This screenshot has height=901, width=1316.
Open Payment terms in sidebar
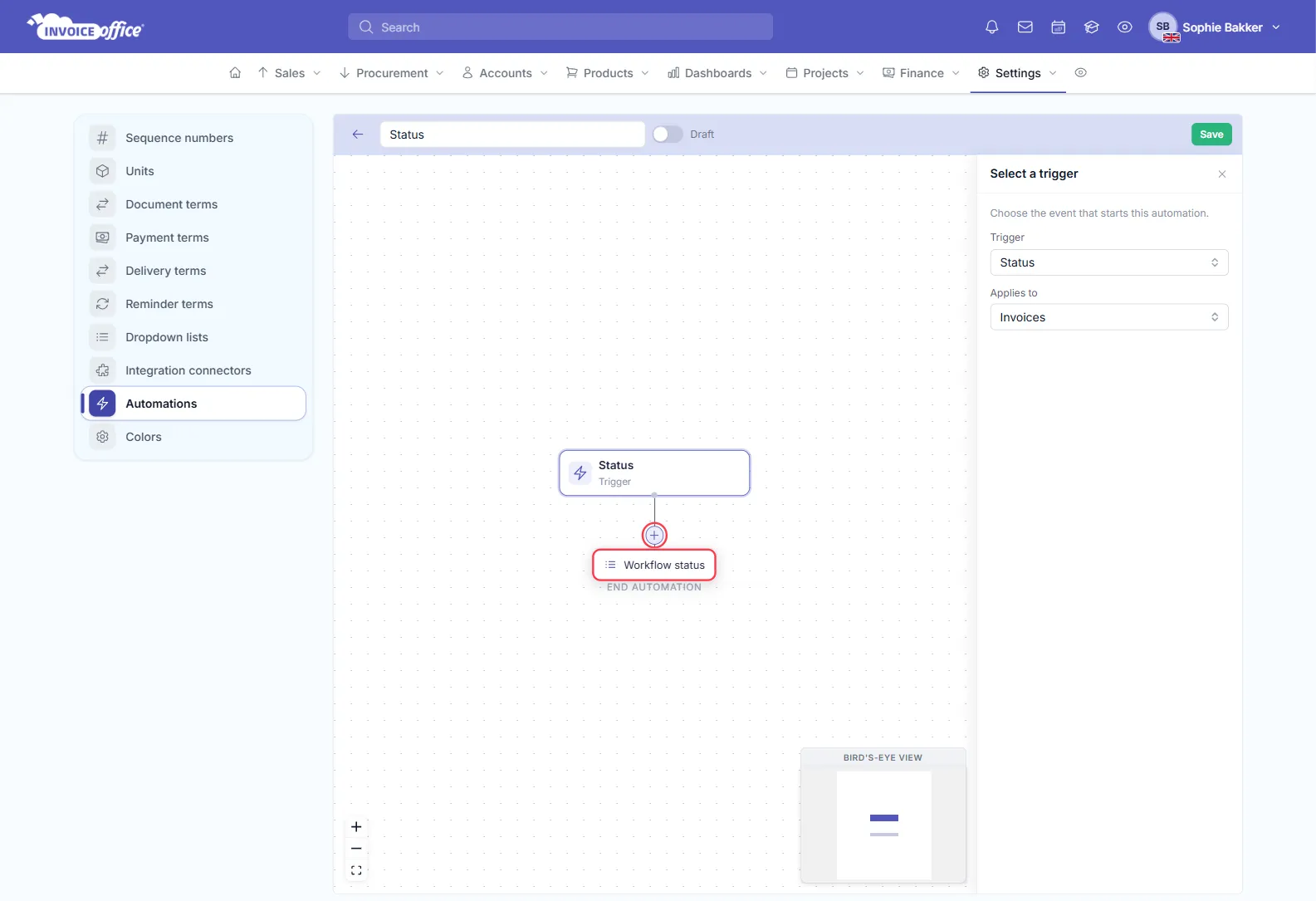click(193, 237)
